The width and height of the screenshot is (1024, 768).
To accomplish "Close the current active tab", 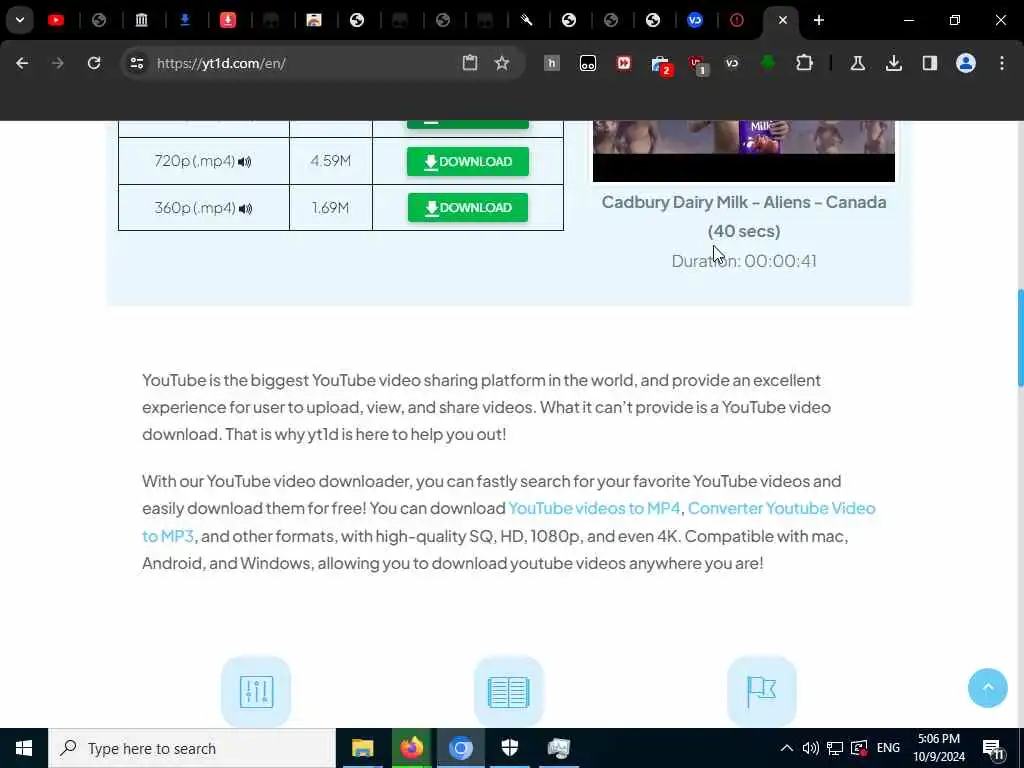I will (782, 20).
